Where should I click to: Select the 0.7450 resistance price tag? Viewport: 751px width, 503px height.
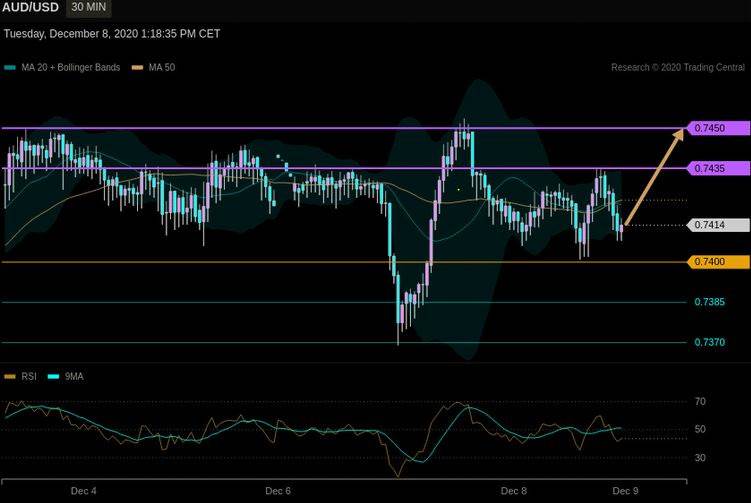718,128
